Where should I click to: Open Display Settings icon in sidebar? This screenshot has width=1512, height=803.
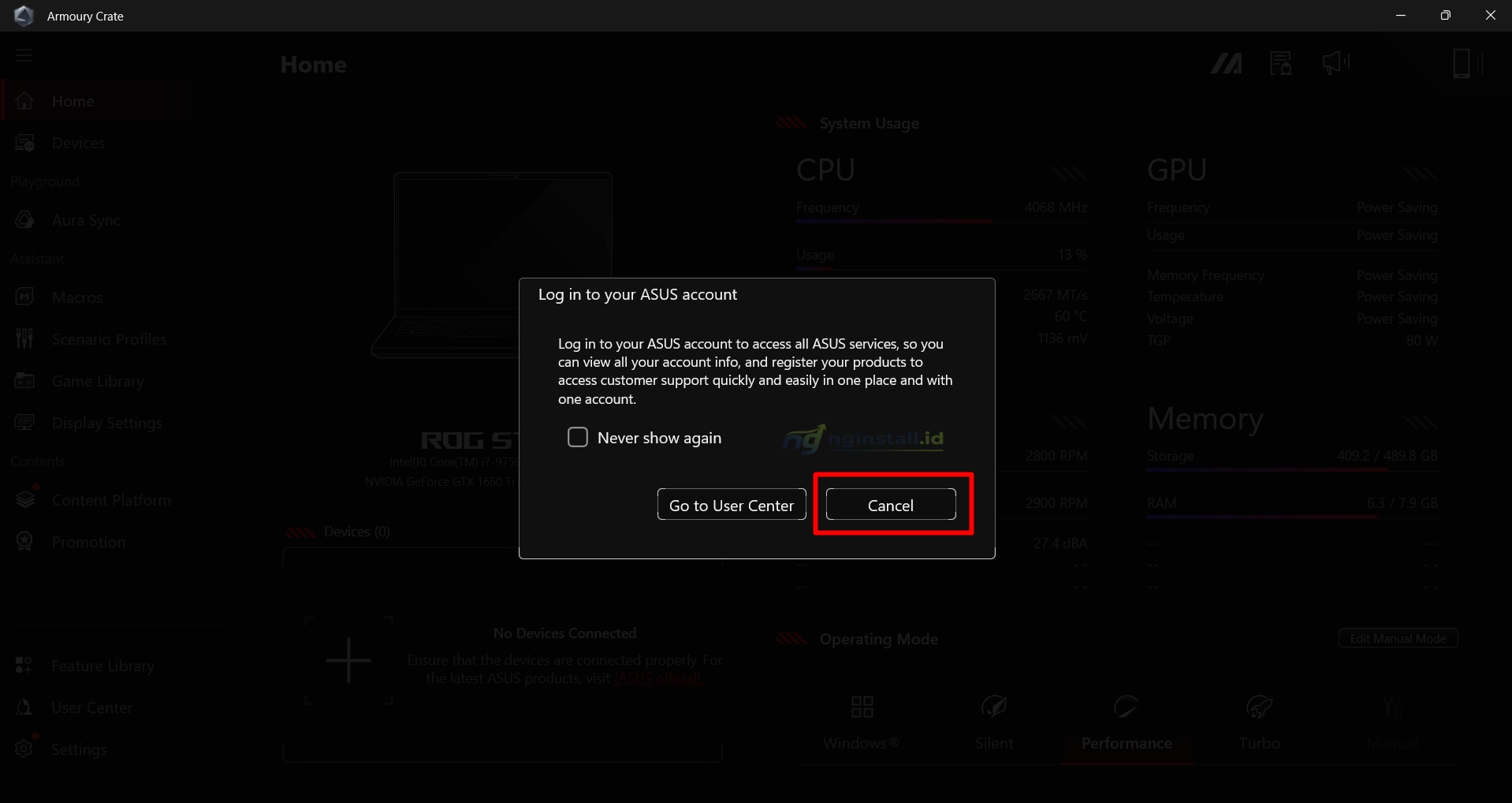[24, 423]
